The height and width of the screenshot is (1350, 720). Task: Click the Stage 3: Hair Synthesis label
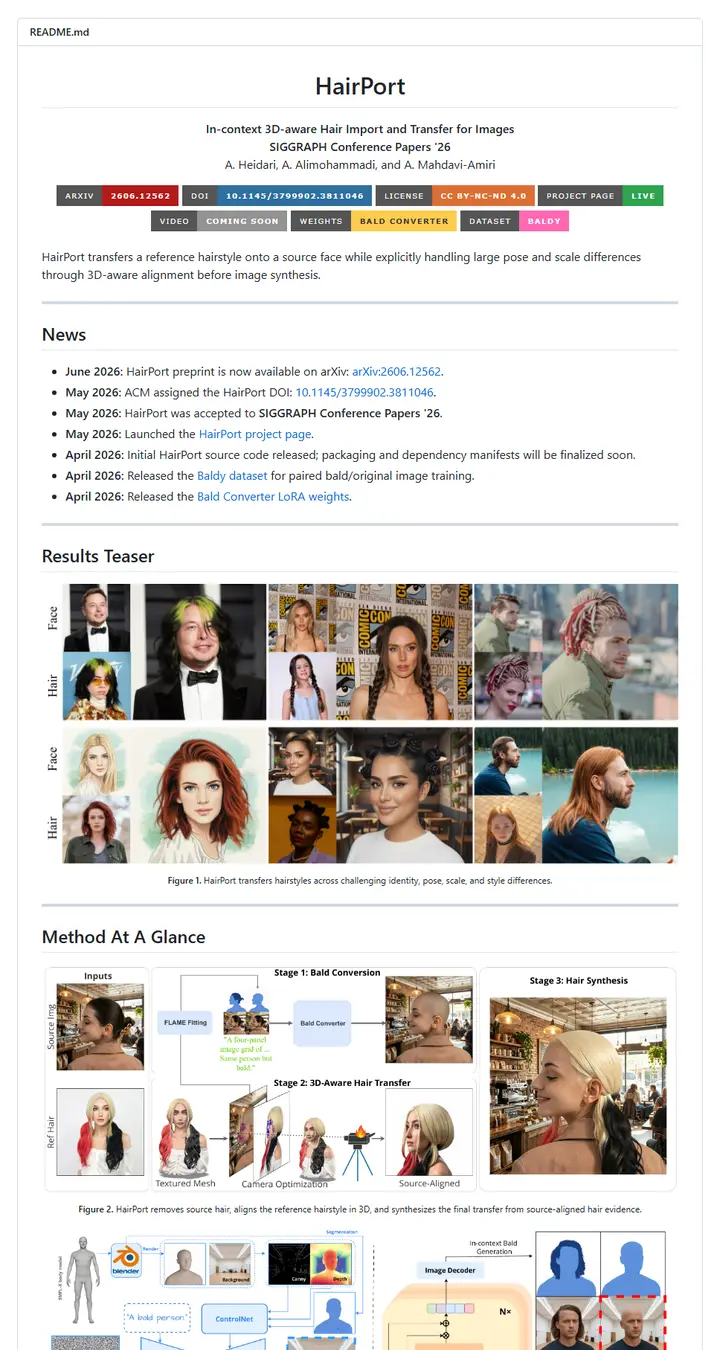(578, 981)
